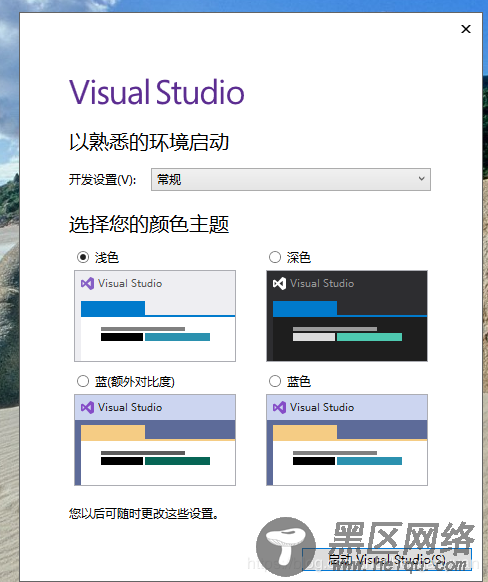Close the Visual Studio setup dialog
Screen dimensions: 488x582
coord(466,29)
